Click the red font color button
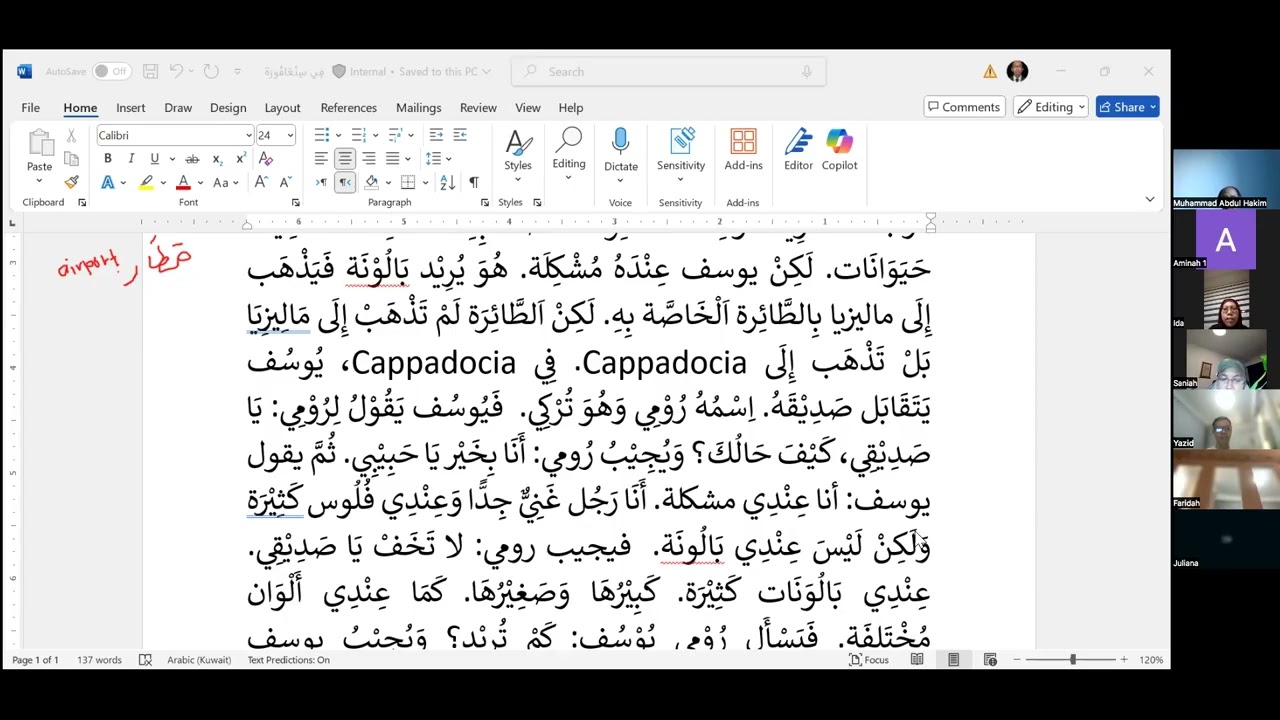This screenshot has width=1280, height=720. point(183,182)
